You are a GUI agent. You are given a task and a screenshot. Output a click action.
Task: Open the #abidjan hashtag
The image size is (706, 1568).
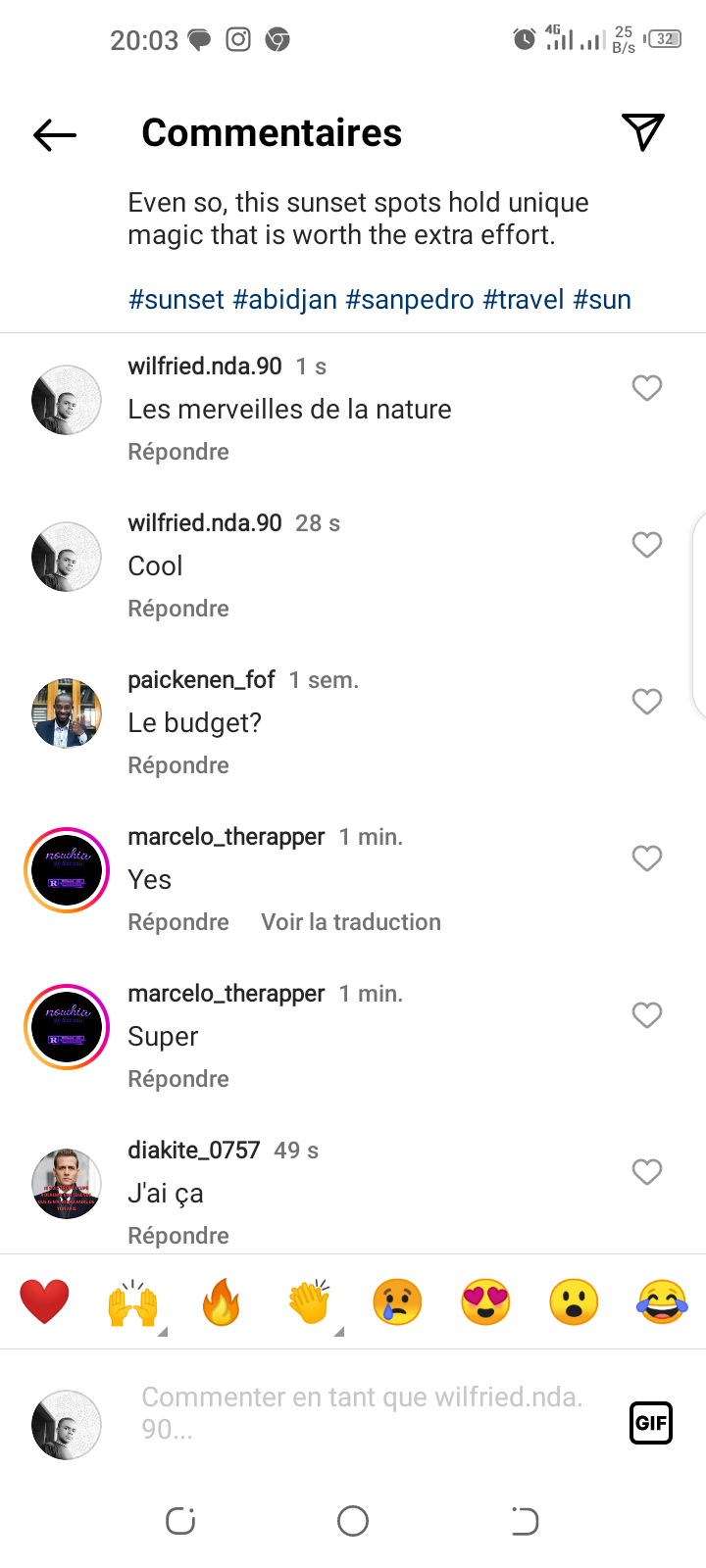click(285, 299)
